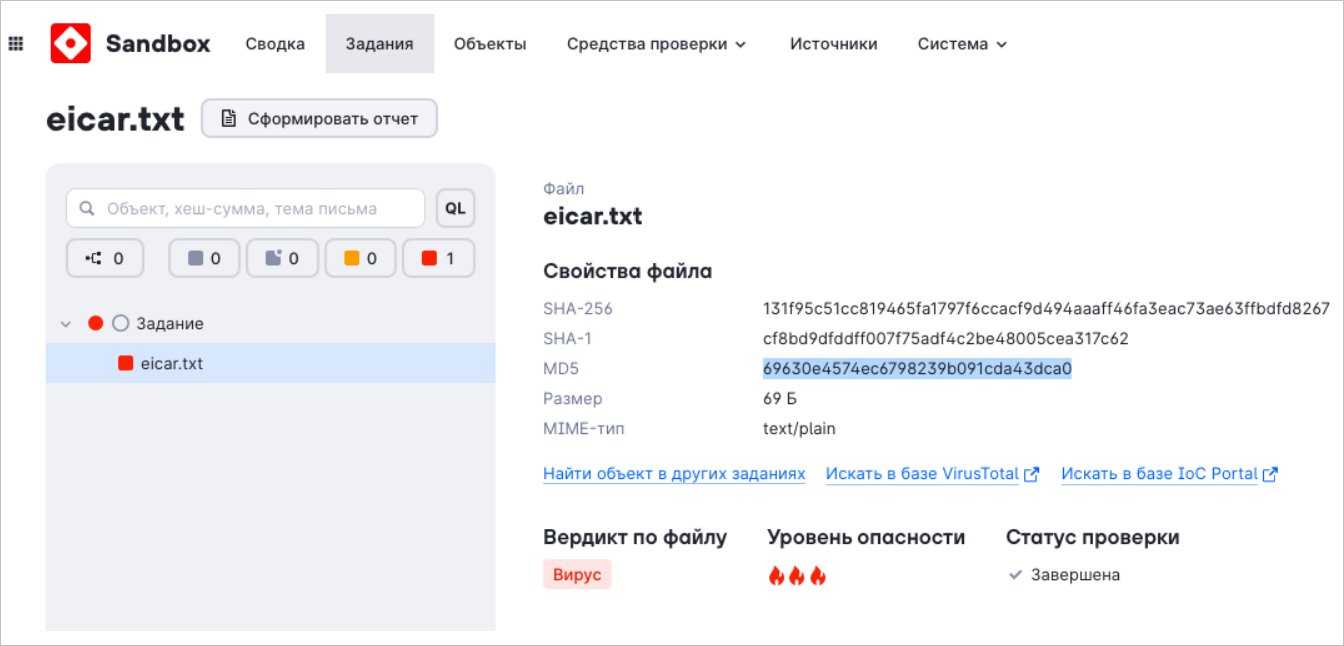1344x646 pixels.
Task: Click the red square icon beside eicar.txt
Action: click(x=126, y=363)
